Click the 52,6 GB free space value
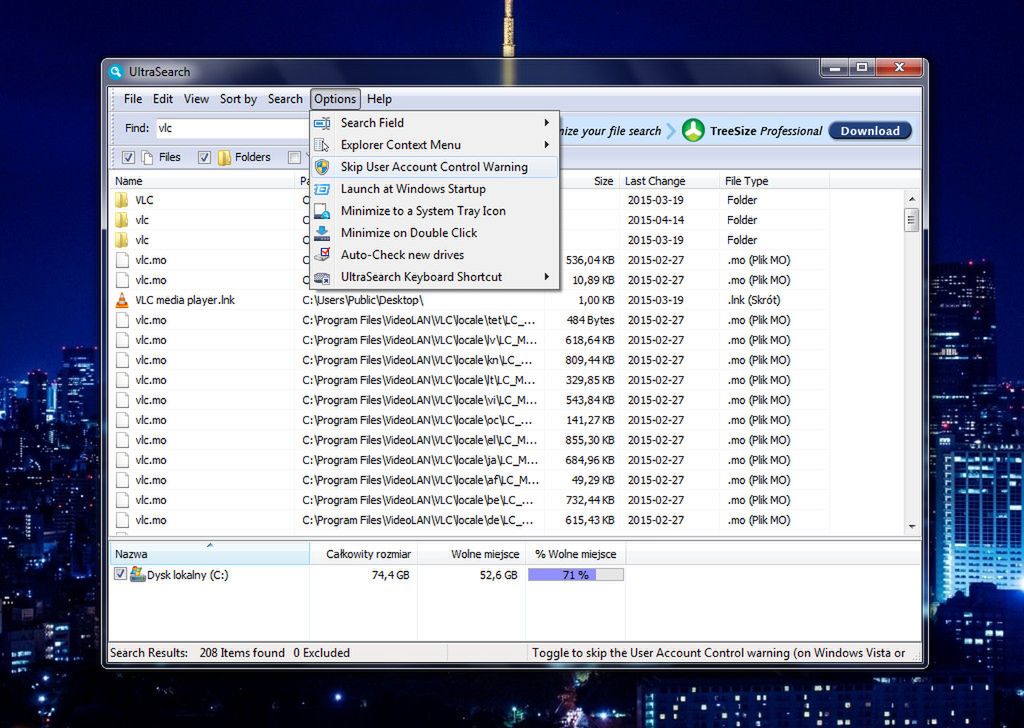This screenshot has width=1024, height=728. click(498, 575)
